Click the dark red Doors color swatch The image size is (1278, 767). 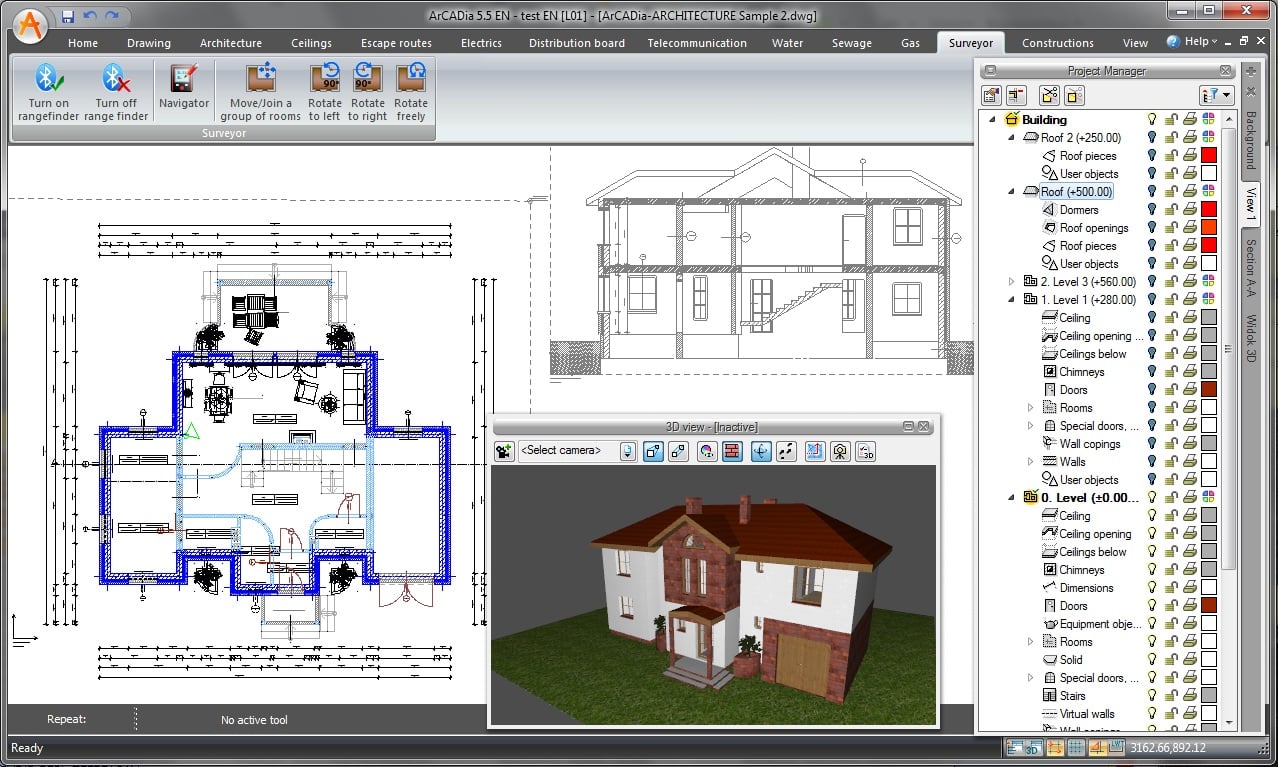(x=1209, y=389)
